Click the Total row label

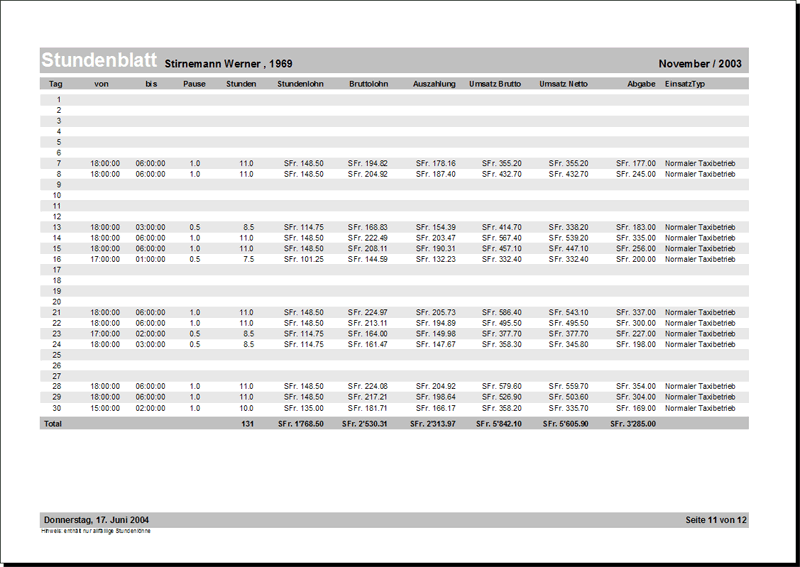coord(53,424)
